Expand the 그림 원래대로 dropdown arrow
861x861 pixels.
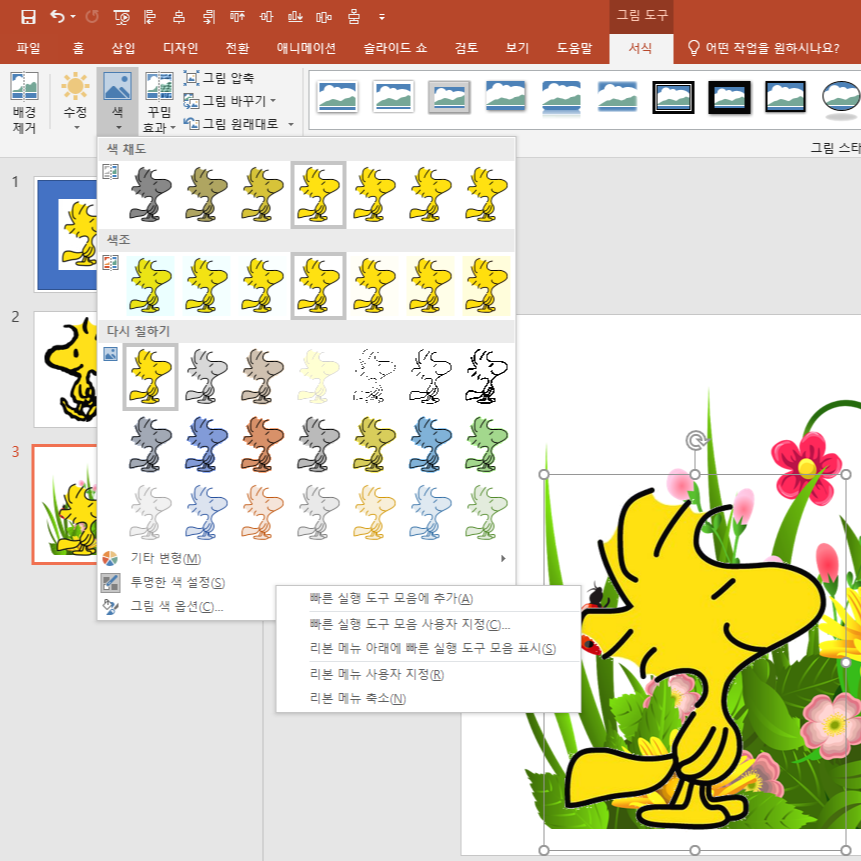291,125
